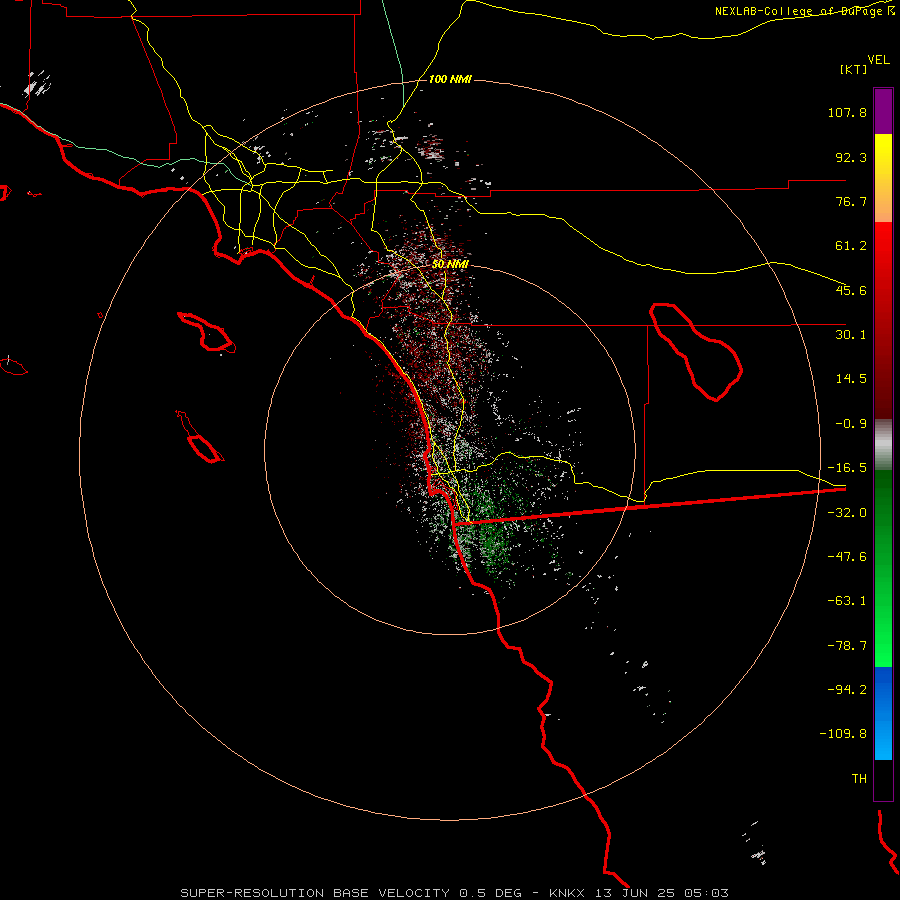Select the -0.9 scale value
Image resolution: width=900 pixels, height=900 pixels.
coord(851,424)
